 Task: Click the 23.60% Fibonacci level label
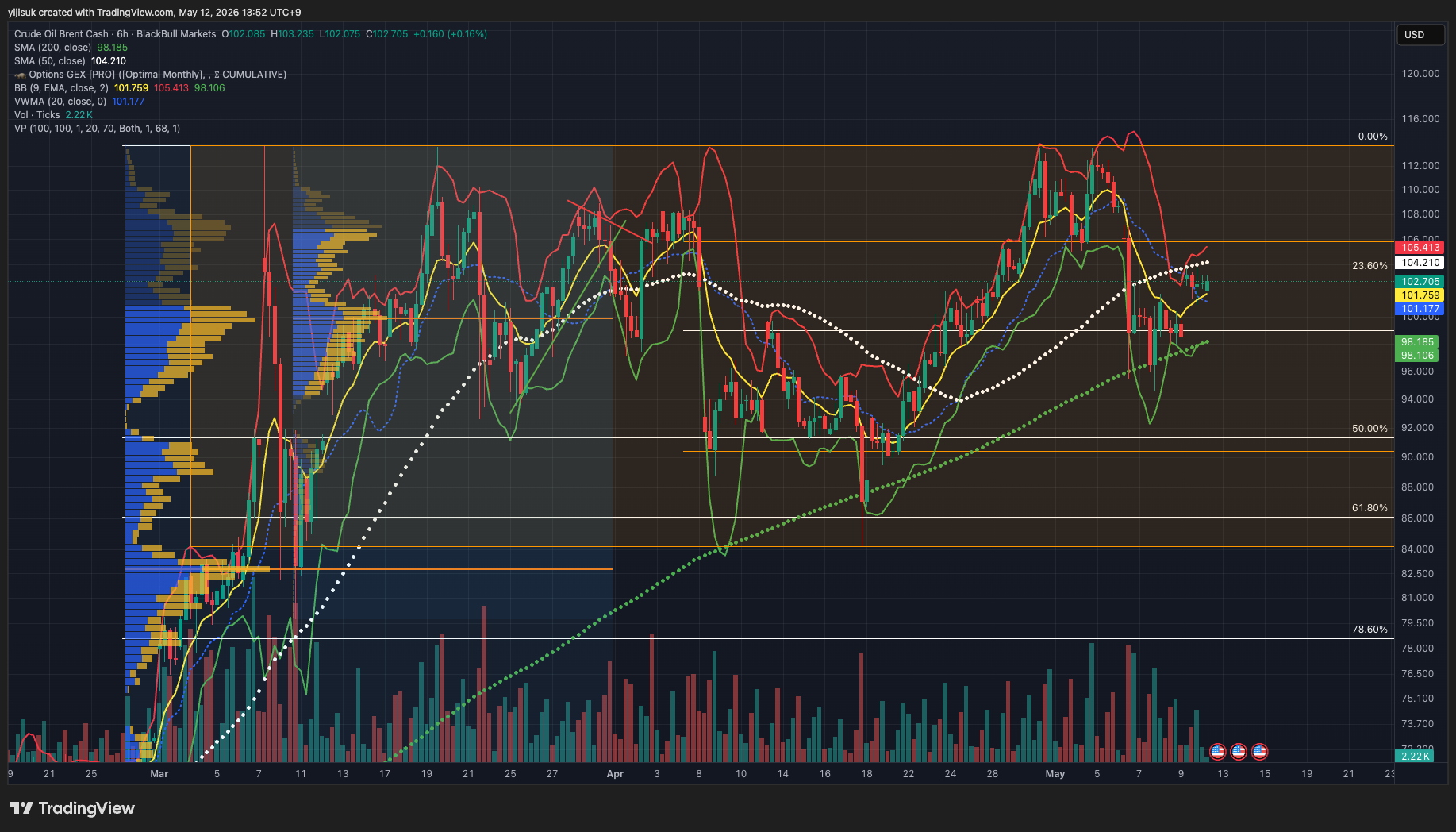(x=1370, y=266)
